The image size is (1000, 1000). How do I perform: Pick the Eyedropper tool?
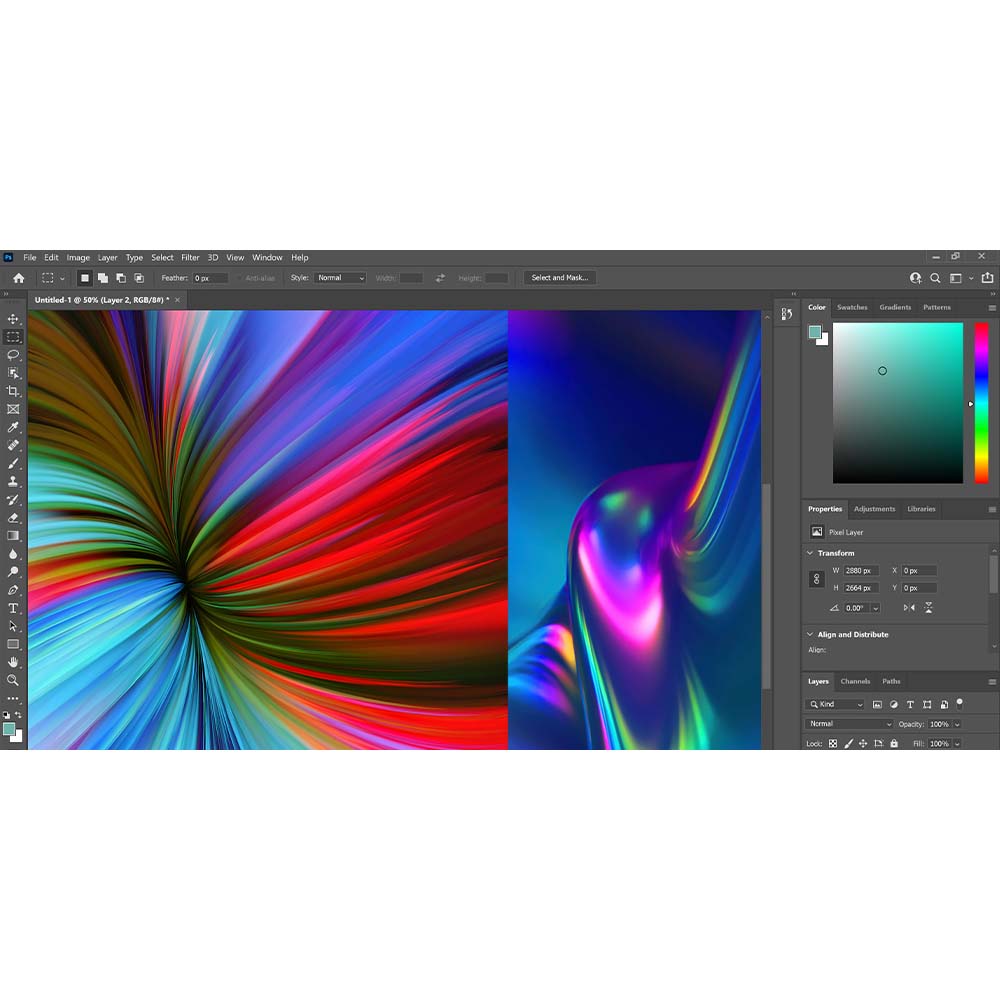pyautogui.click(x=13, y=427)
